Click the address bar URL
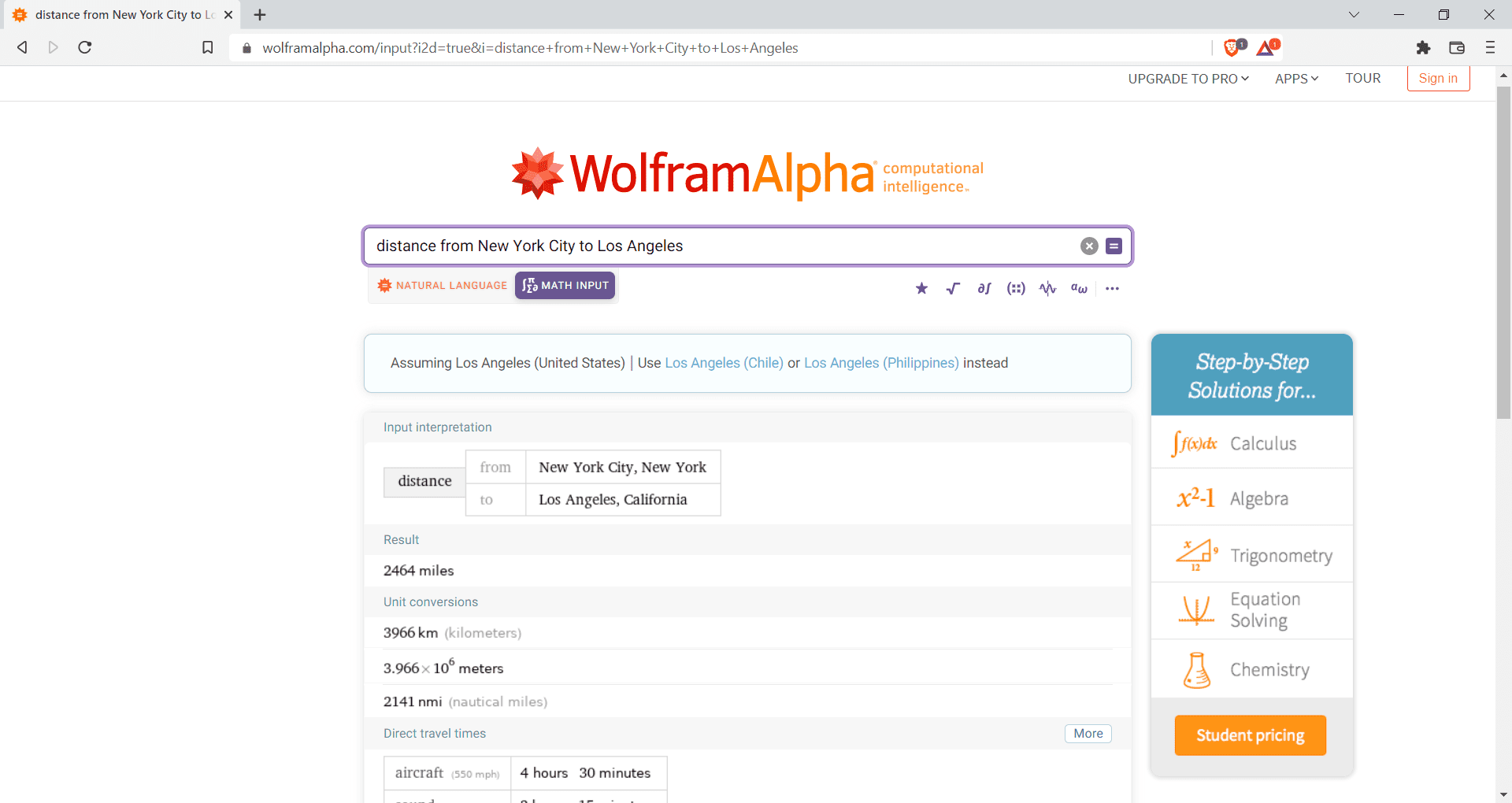This screenshot has height=803, width=1512. click(x=530, y=48)
